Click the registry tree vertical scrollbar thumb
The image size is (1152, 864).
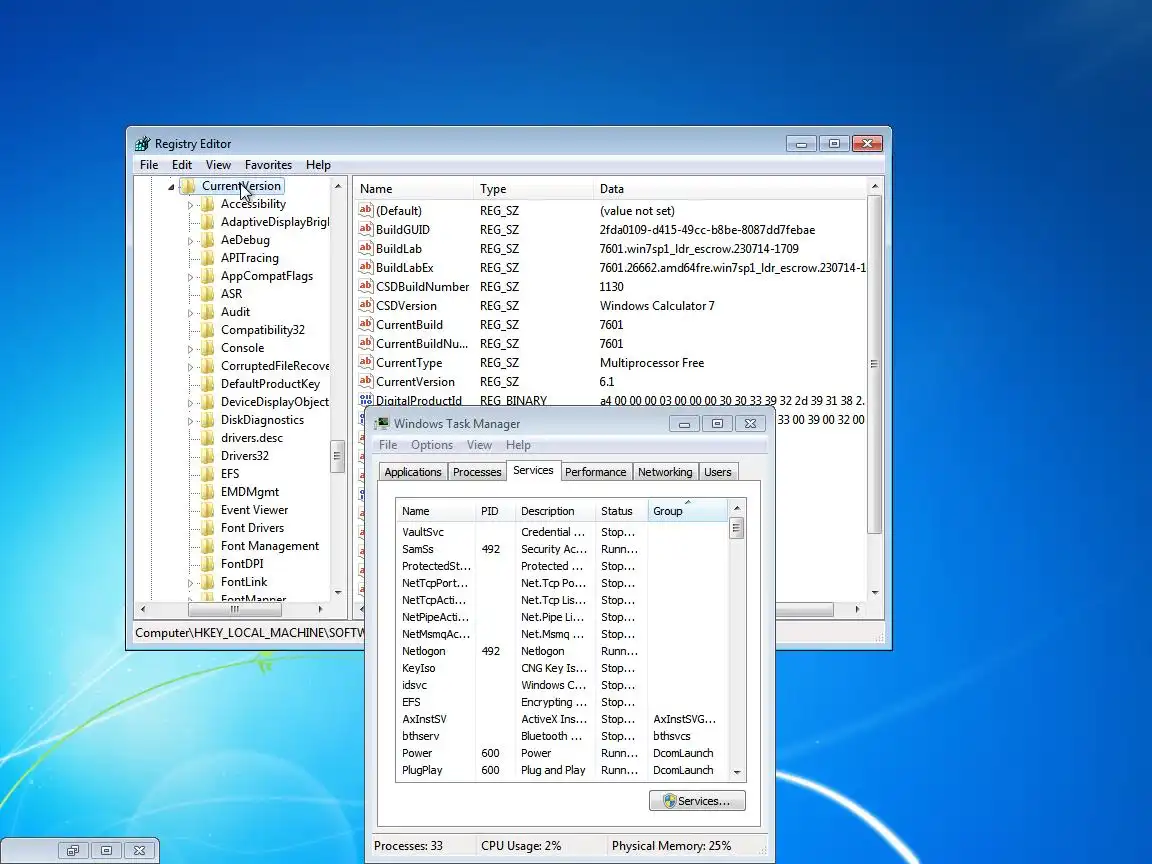(337, 456)
